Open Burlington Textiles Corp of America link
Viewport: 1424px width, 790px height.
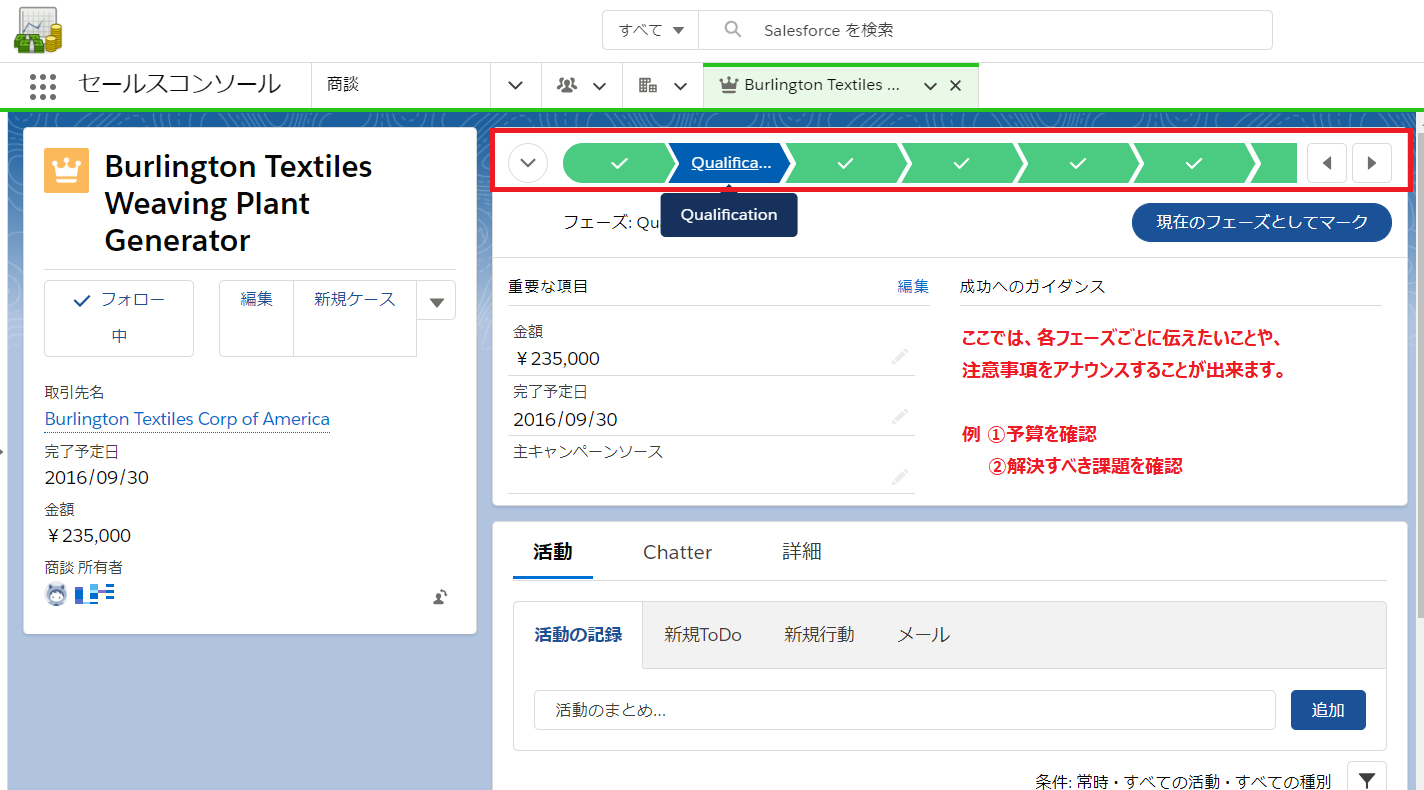point(187,419)
